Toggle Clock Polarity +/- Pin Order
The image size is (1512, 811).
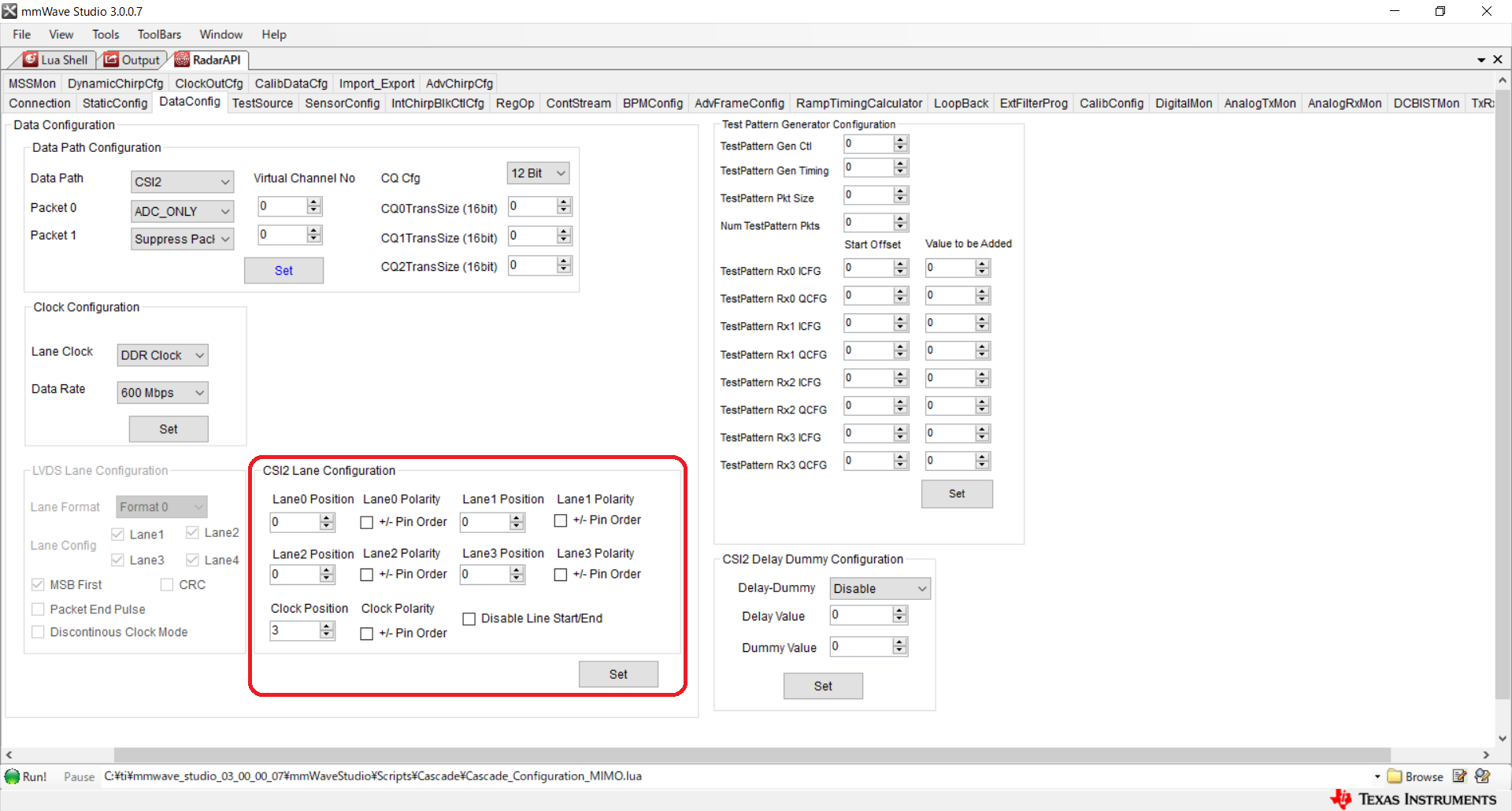coord(366,634)
